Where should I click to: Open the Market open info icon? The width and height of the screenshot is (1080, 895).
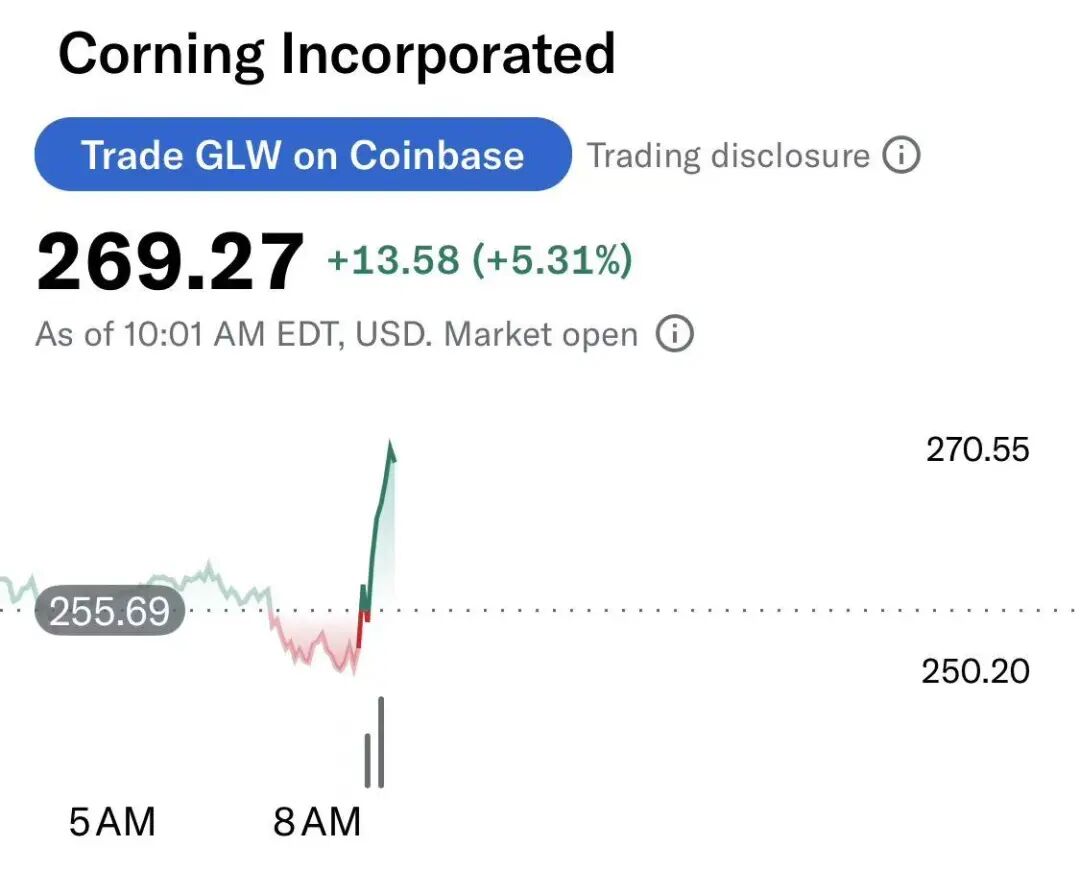(674, 334)
